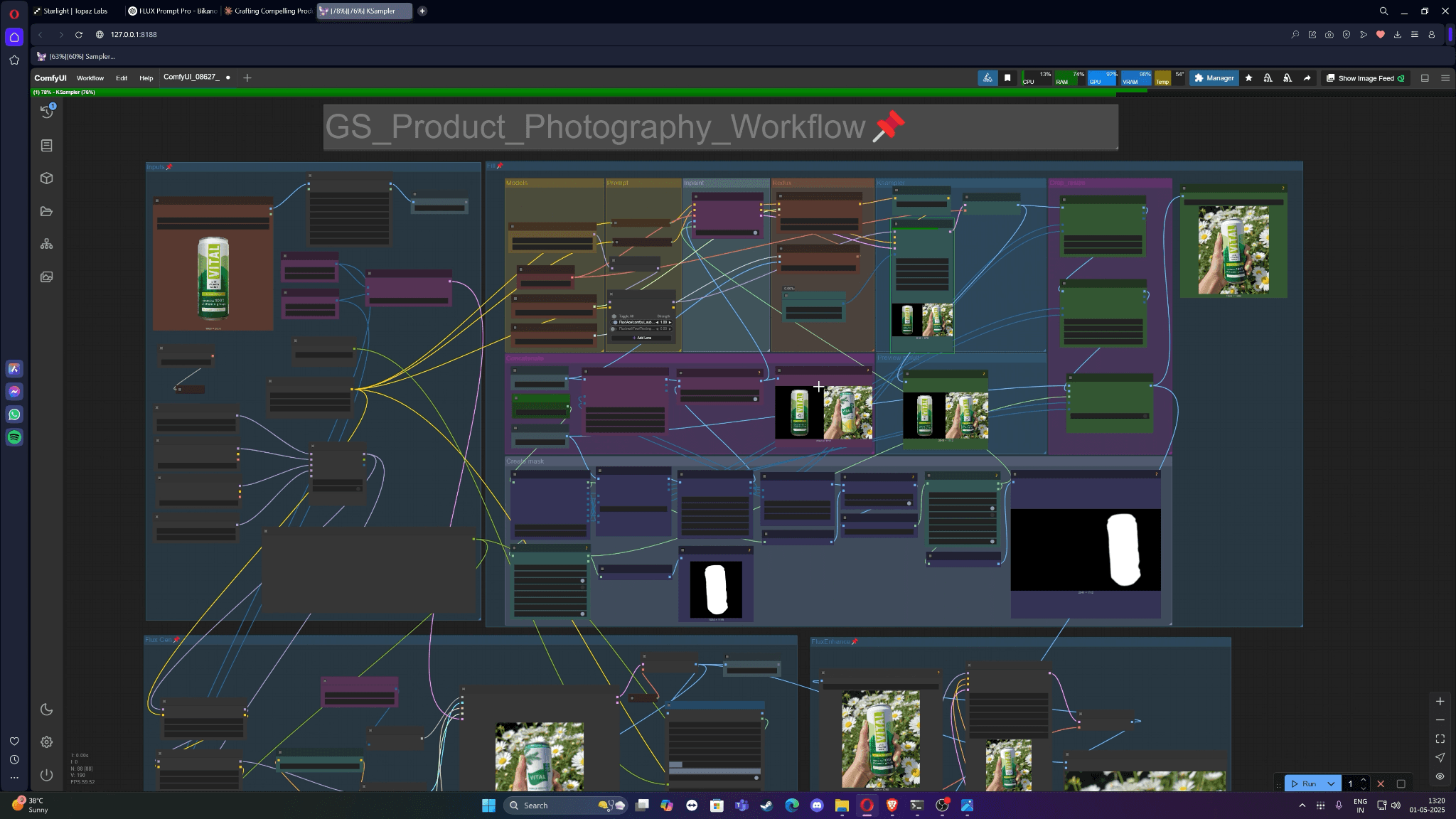Screen dimensions: 1456x819
Task: Click the Run button
Action: click(x=1303, y=783)
